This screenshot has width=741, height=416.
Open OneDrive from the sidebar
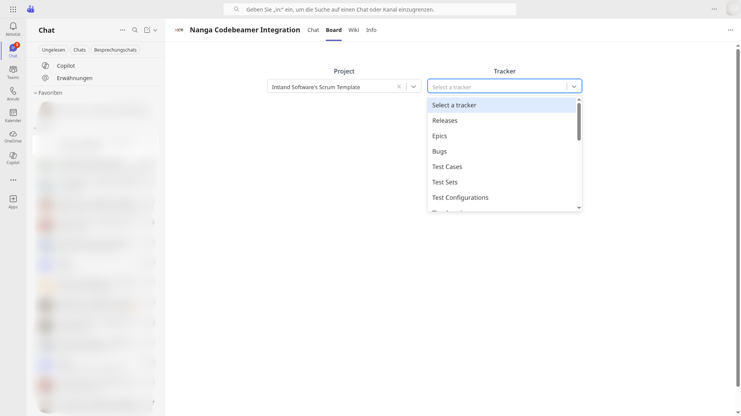(x=13, y=136)
